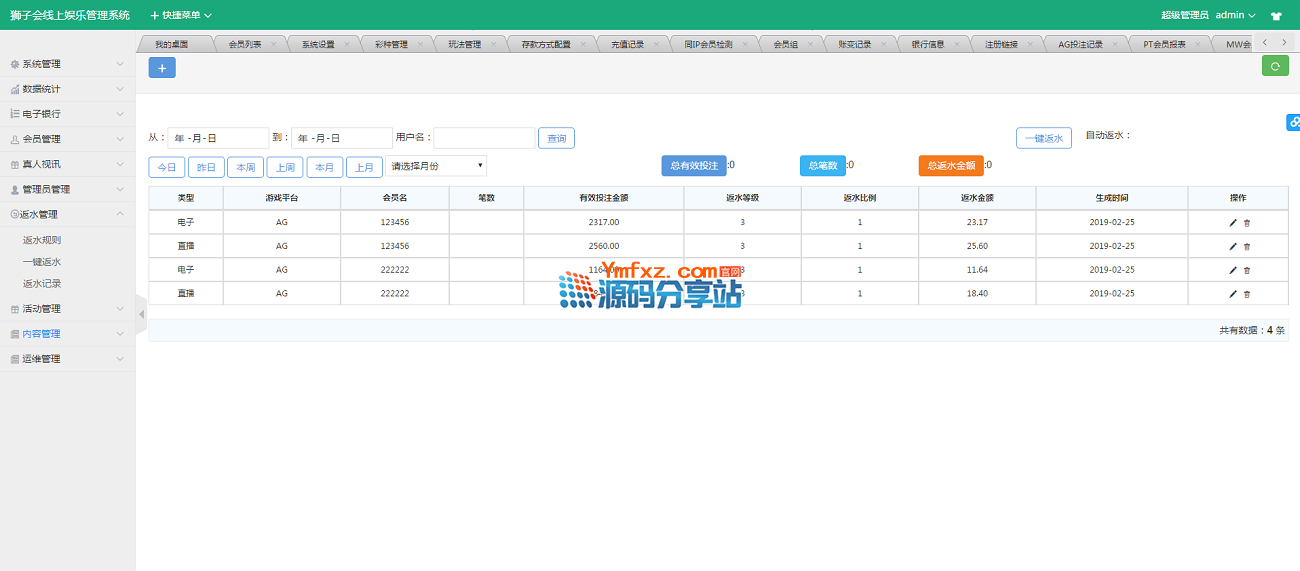
Task: Click the blue plus add button
Action: click(x=162, y=67)
